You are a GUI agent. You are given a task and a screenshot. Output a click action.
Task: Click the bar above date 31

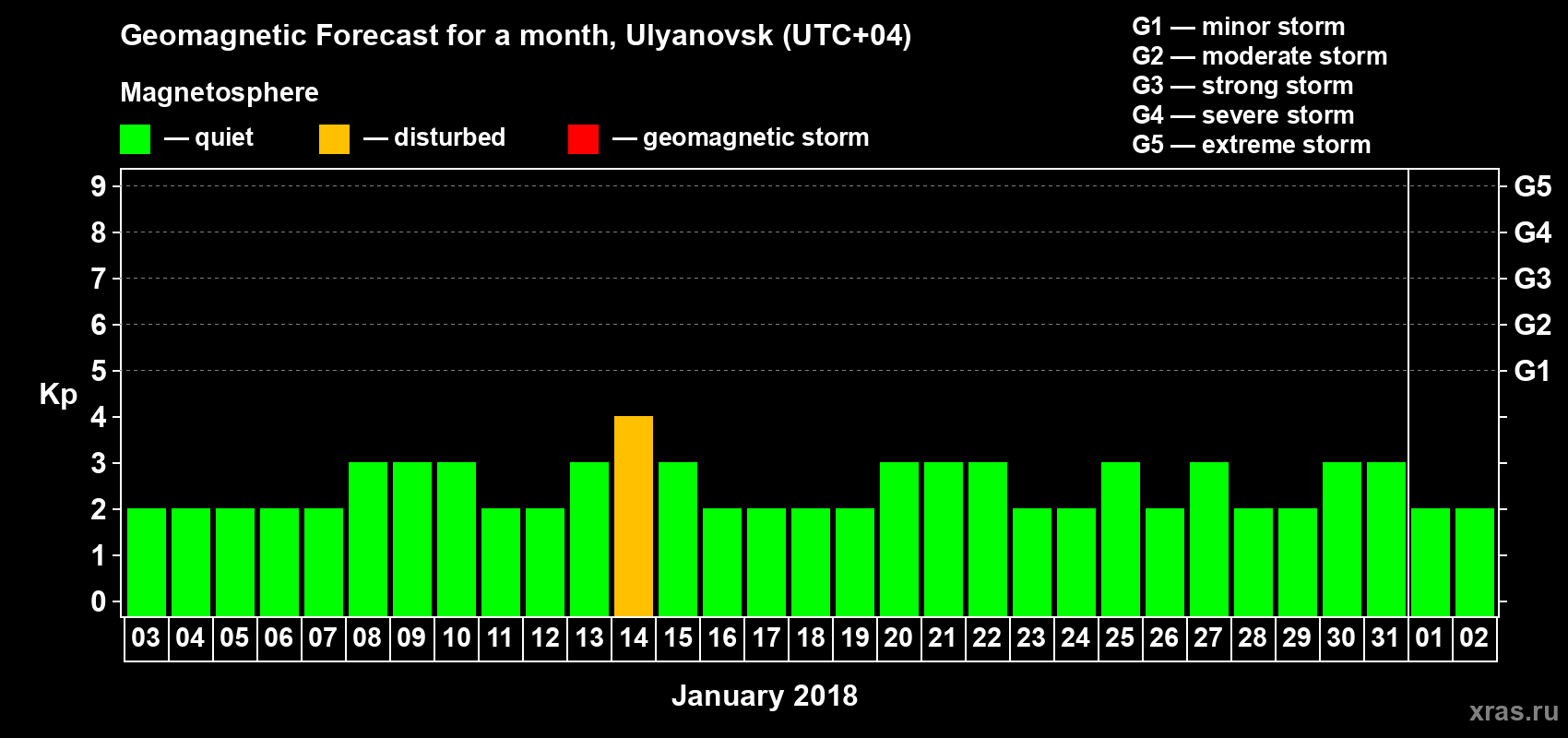click(x=1386, y=539)
